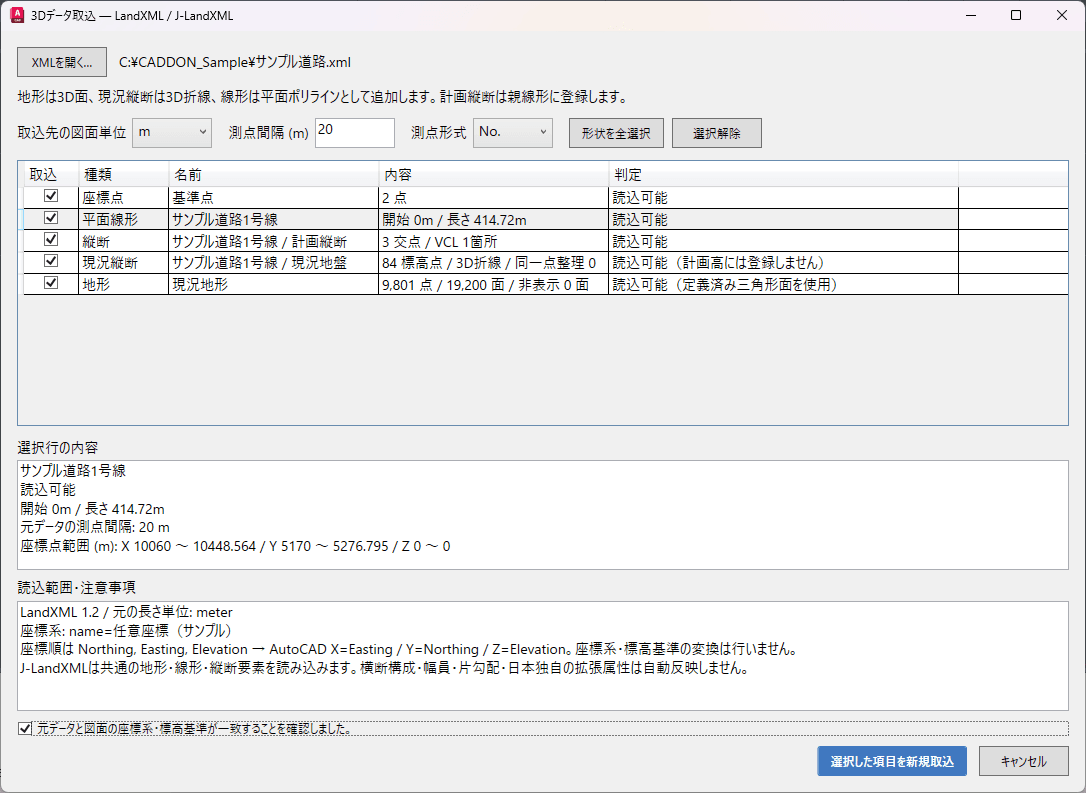
Task: Click the 取込 column header
Action: [51, 175]
